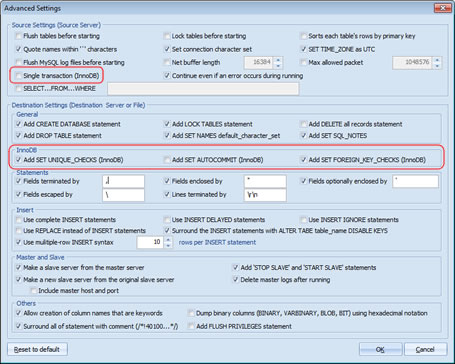Click the Fields enclosed by input box
The width and height of the screenshot is (455, 364).
(x=265, y=181)
